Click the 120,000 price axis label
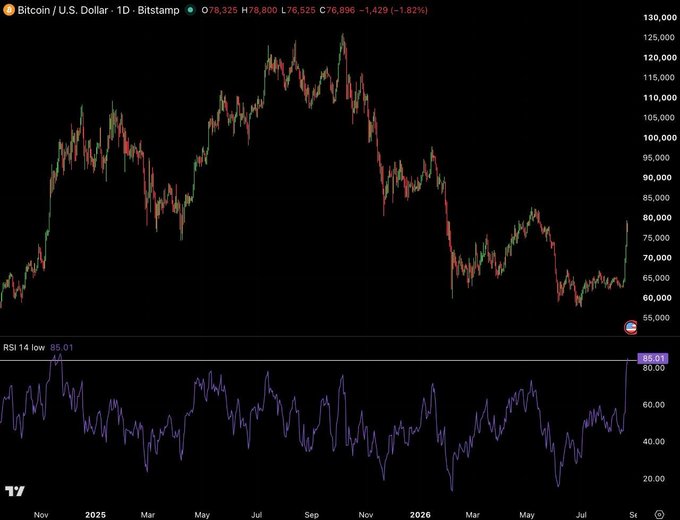Image resolution: width=680 pixels, height=520 pixels. pos(660,57)
